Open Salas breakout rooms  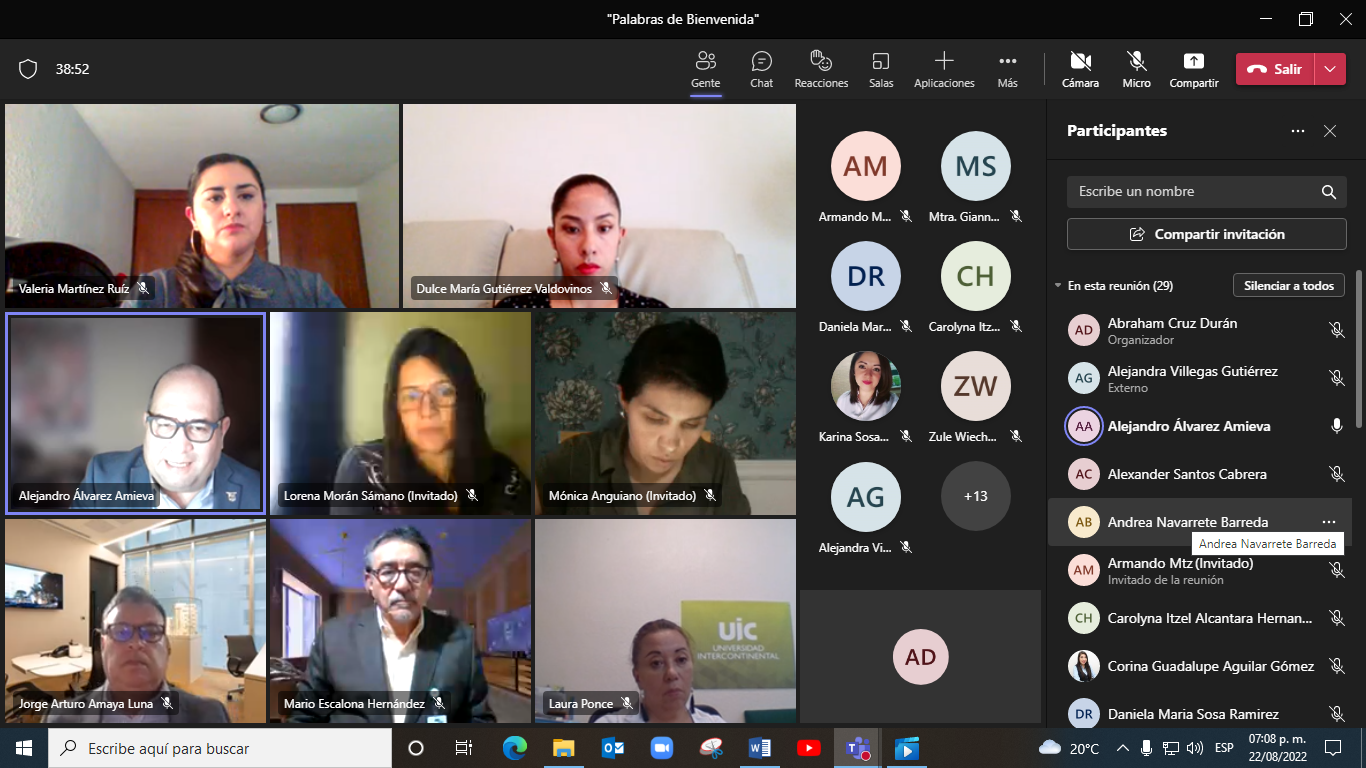pos(881,69)
